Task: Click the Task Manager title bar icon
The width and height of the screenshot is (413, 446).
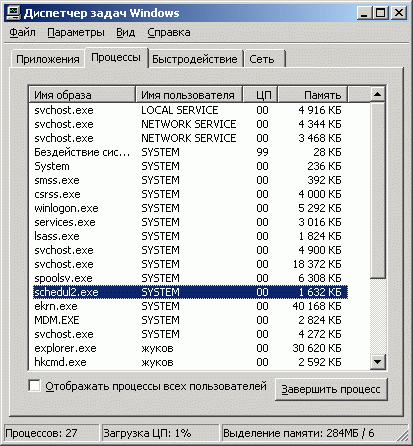Action: pyautogui.click(x=14, y=13)
